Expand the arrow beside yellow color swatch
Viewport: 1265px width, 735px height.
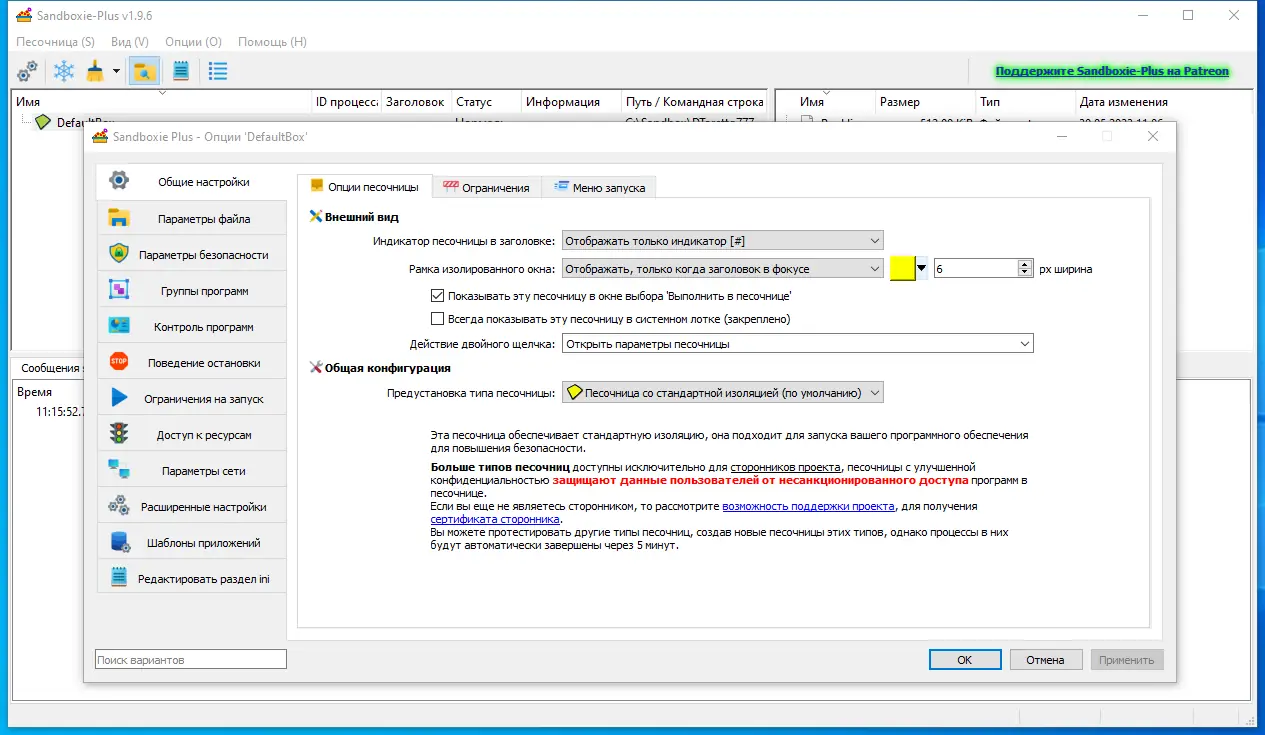(x=922, y=268)
